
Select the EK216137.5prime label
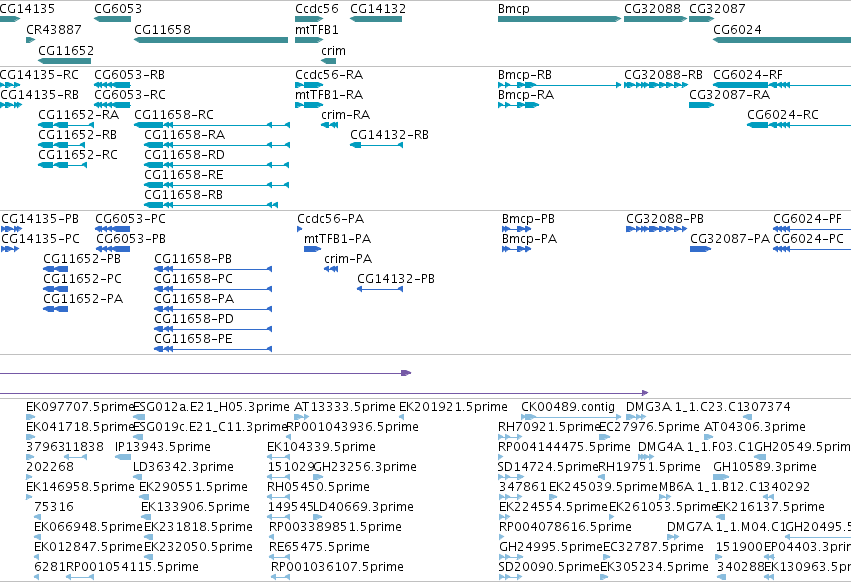coord(771,507)
